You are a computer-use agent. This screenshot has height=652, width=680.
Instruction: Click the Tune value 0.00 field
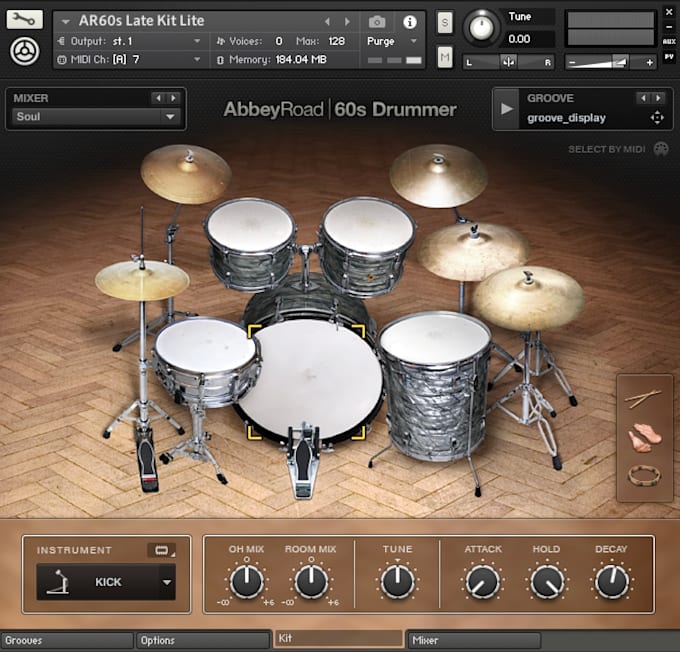[528, 39]
